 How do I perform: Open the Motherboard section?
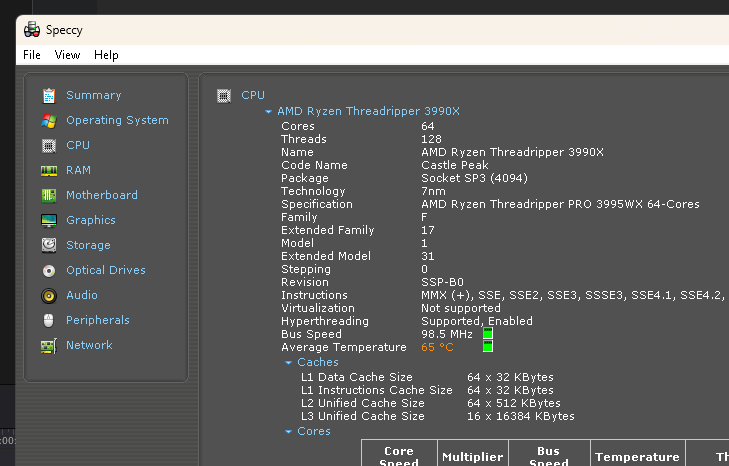[102, 195]
